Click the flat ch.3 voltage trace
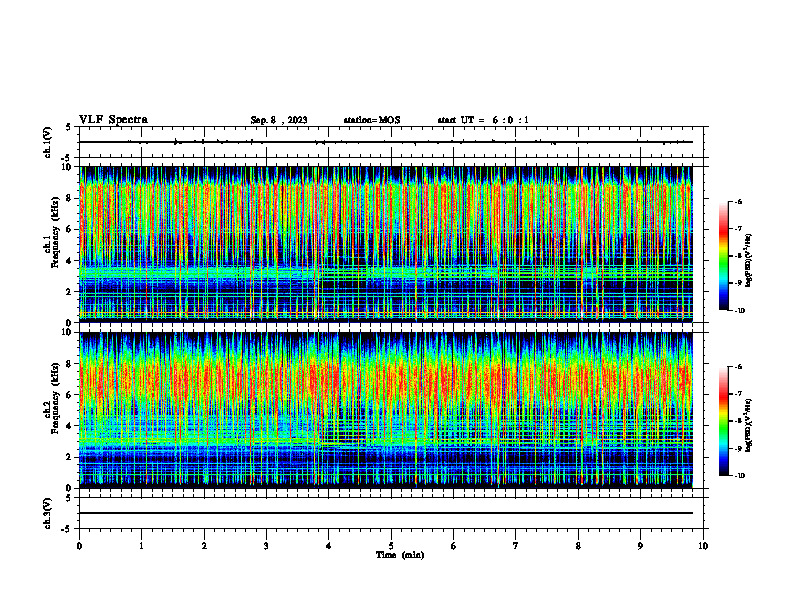Image resolution: width=792 pixels, height=612 pixels. [386, 513]
